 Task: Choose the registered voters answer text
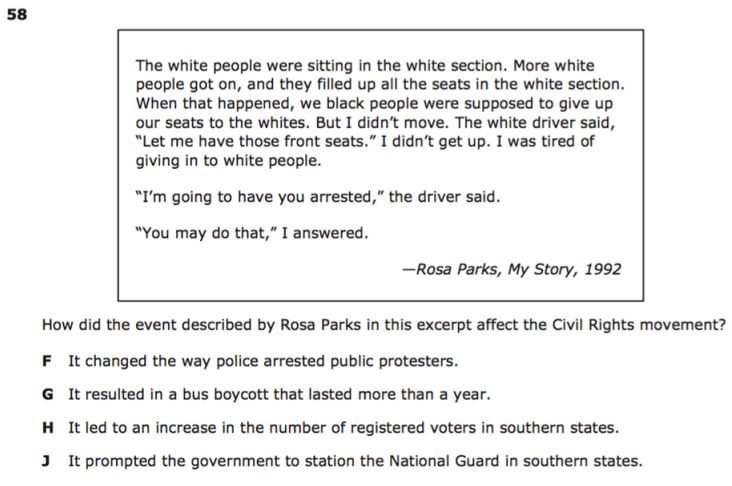click(x=344, y=428)
